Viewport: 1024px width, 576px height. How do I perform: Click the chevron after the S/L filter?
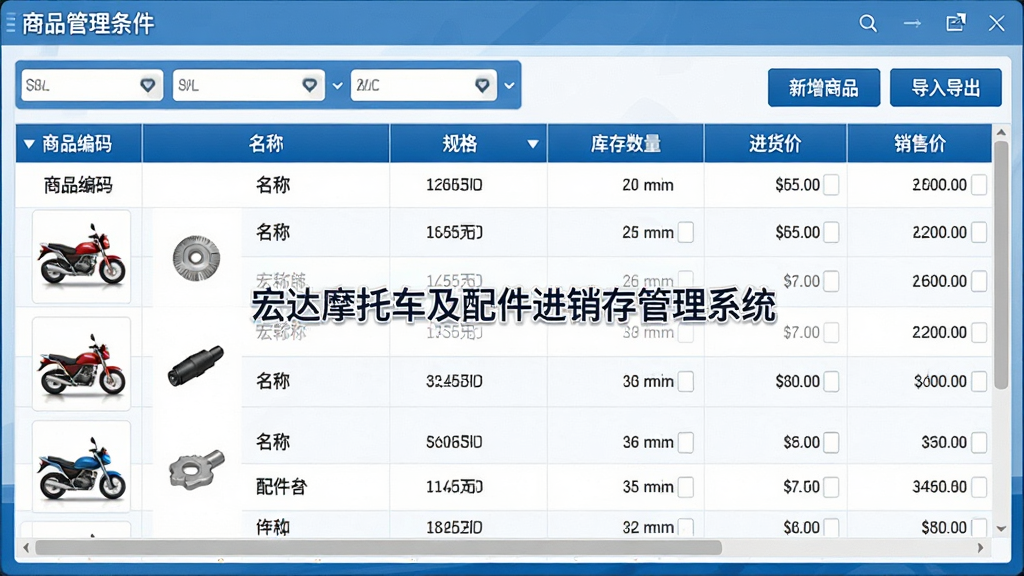tap(338, 86)
